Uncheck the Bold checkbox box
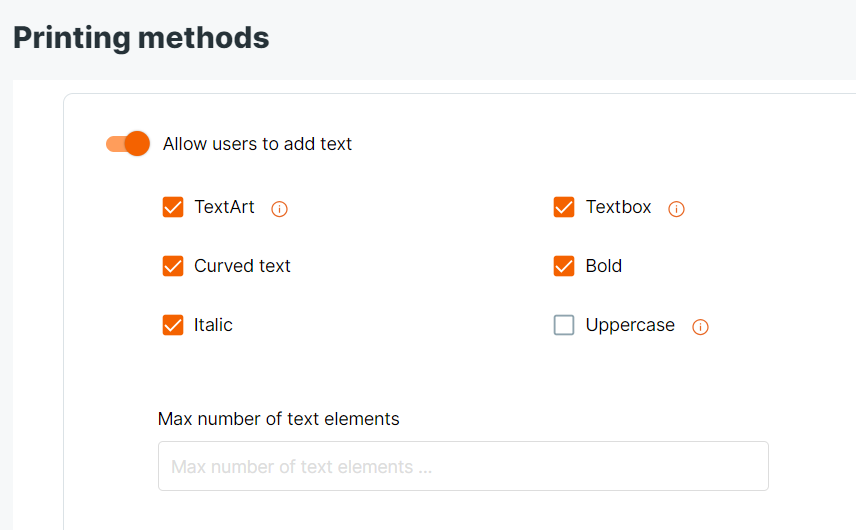This screenshot has width=856, height=530. click(564, 266)
